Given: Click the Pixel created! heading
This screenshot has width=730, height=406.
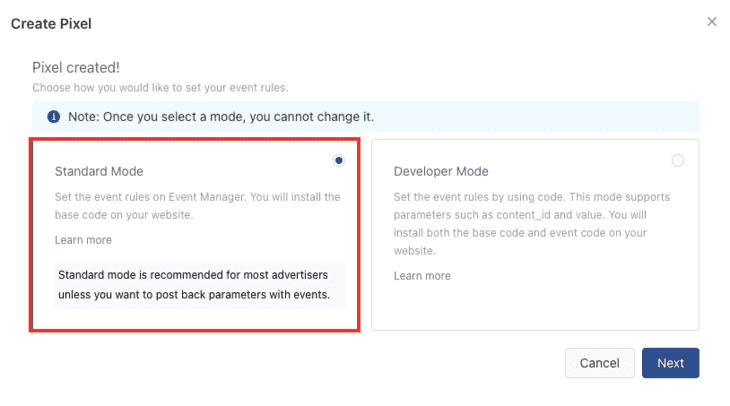Looking at the screenshot, I should (76, 68).
